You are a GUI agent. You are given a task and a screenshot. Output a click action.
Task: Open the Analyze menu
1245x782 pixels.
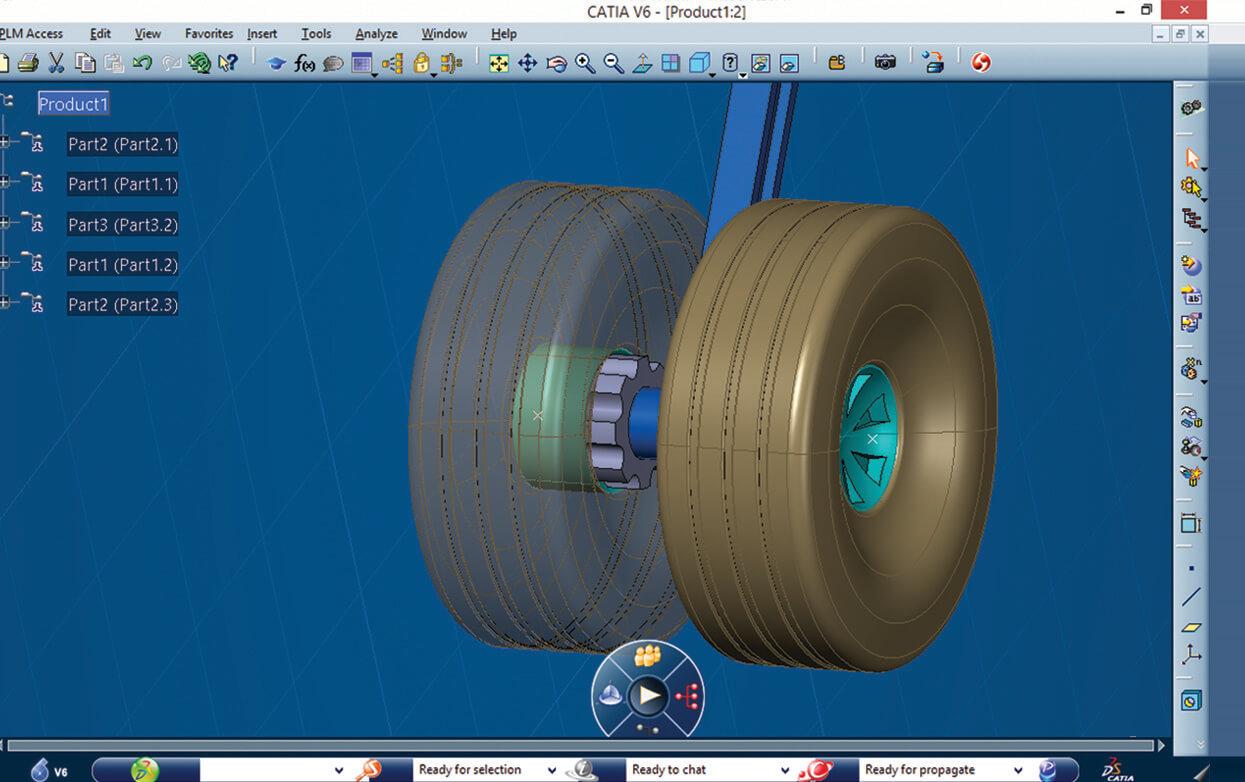(x=376, y=34)
